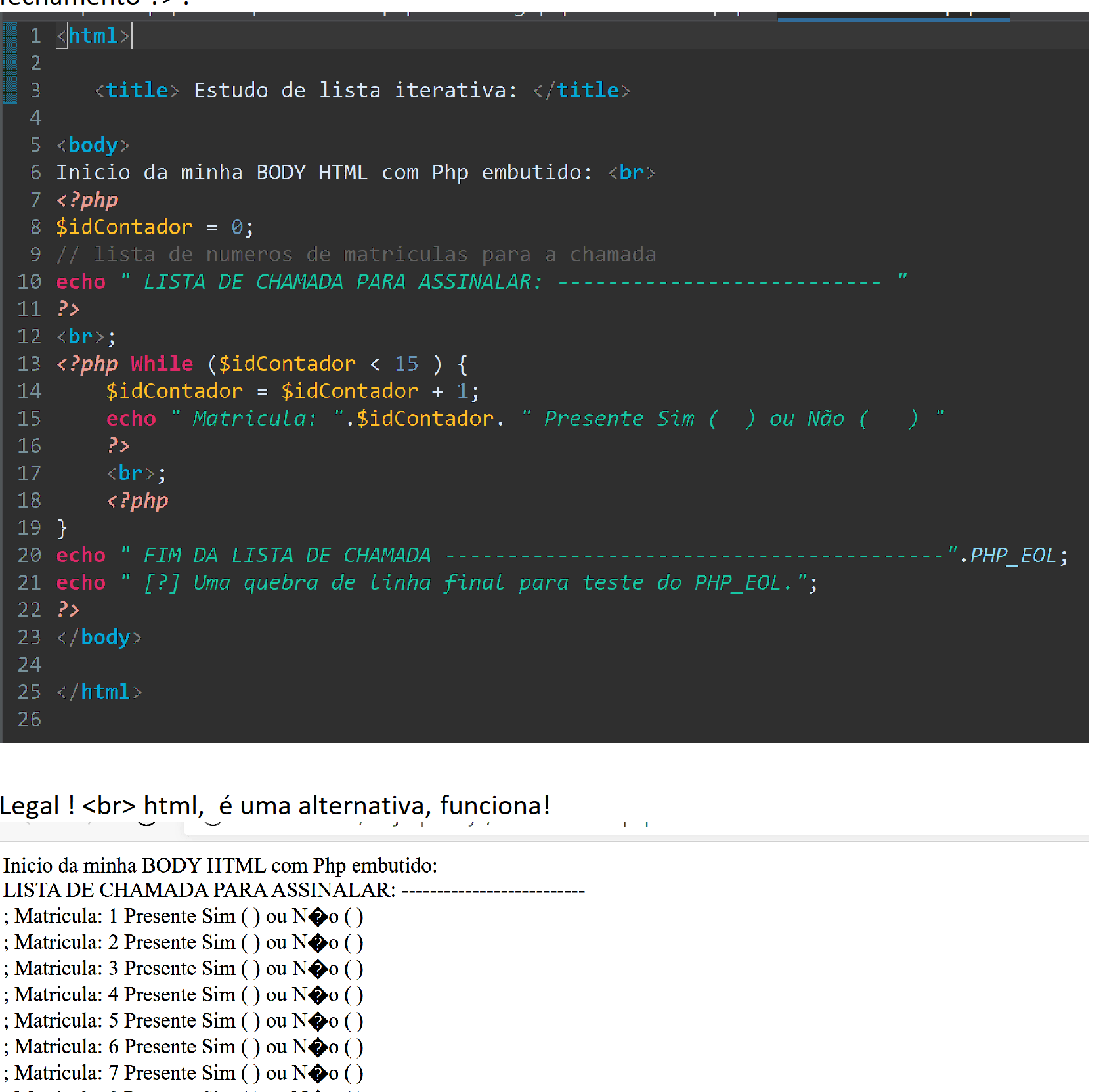Click output line 'Inicio da minha BODY HTML com Php embutido:'

(x=220, y=866)
